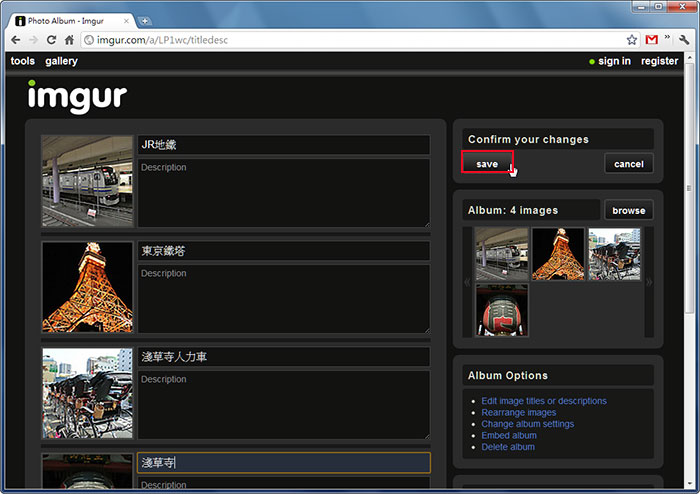
Task: Maximize the Chrome window
Action: [659, 7]
